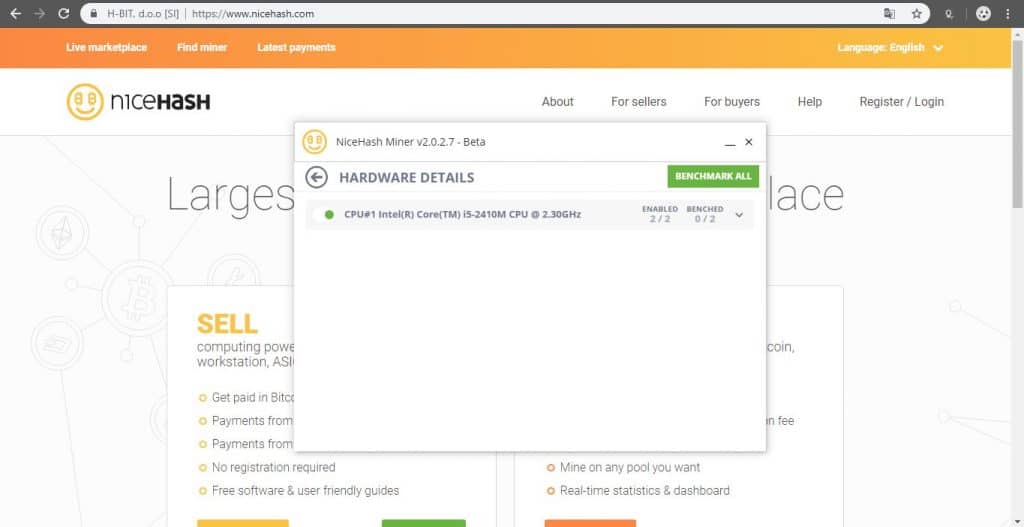Click the browser back arrow
This screenshot has width=1024, height=527.
[16, 14]
